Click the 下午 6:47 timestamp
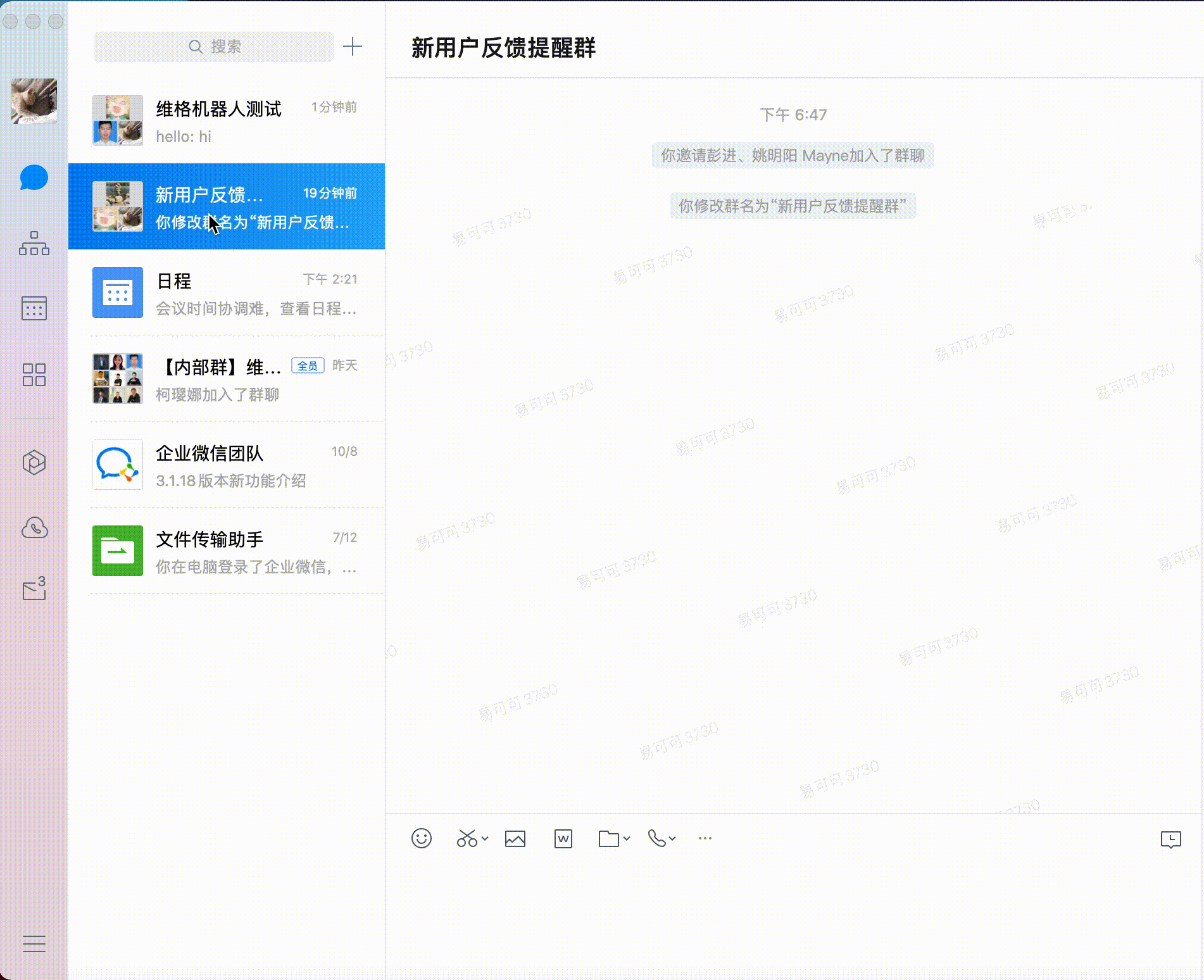The width and height of the screenshot is (1204, 980). [793, 115]
